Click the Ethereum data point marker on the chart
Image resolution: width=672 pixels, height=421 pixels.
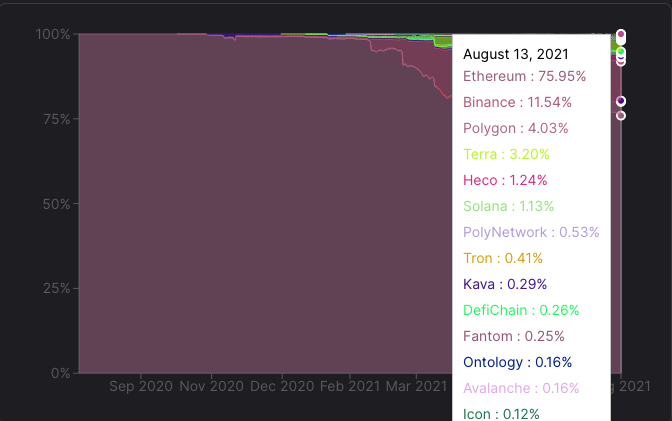[621, 116]
